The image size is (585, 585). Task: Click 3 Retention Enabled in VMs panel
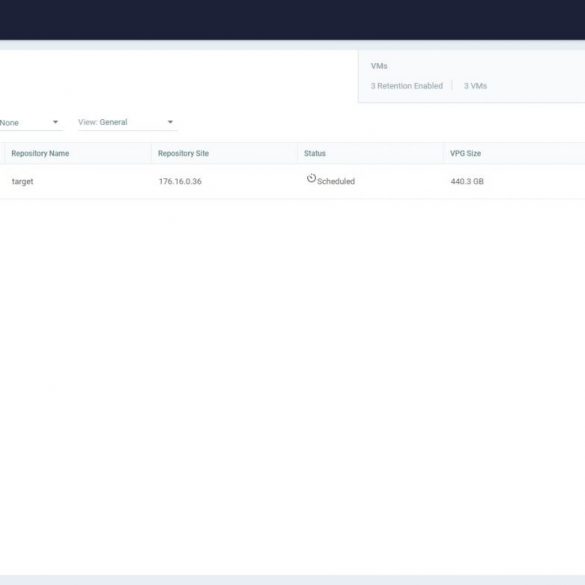point(407,86)
